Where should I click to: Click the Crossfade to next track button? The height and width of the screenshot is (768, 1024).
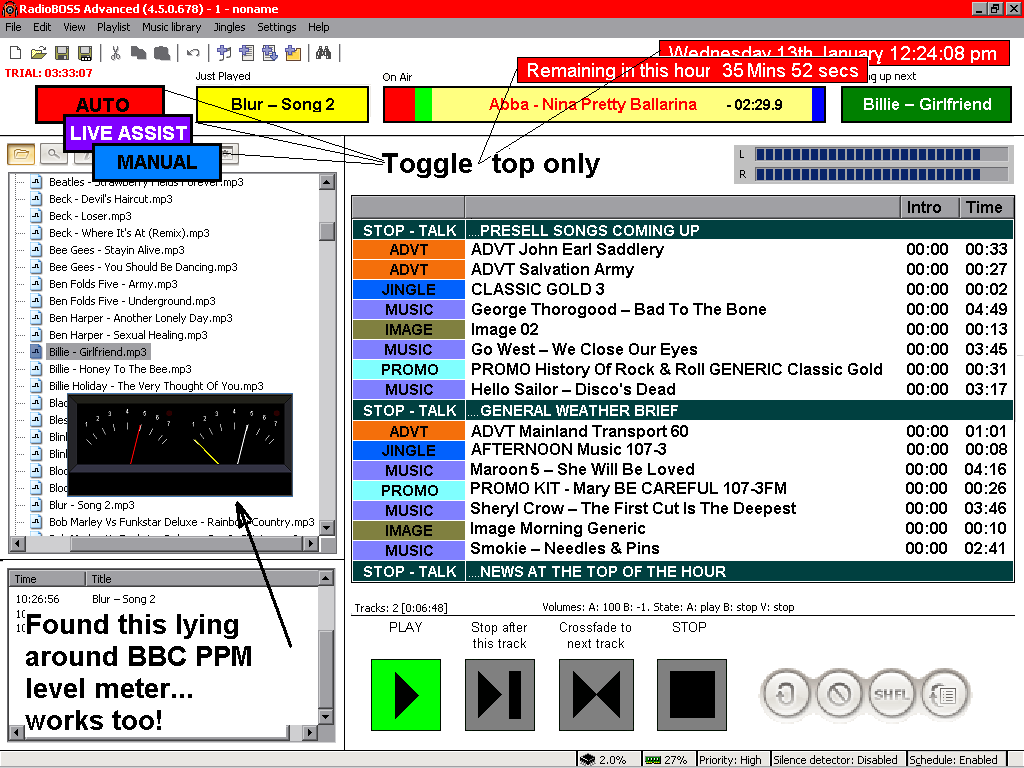(x=596, y=695)
